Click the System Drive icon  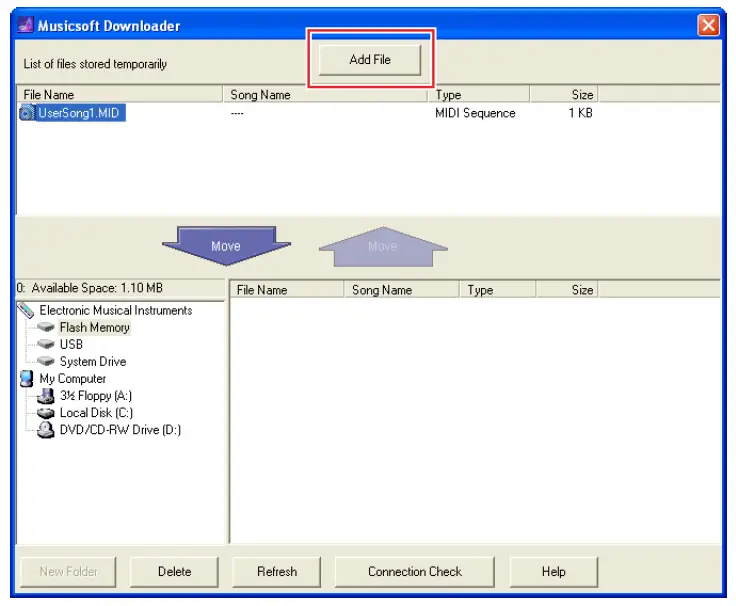(46, 361)
